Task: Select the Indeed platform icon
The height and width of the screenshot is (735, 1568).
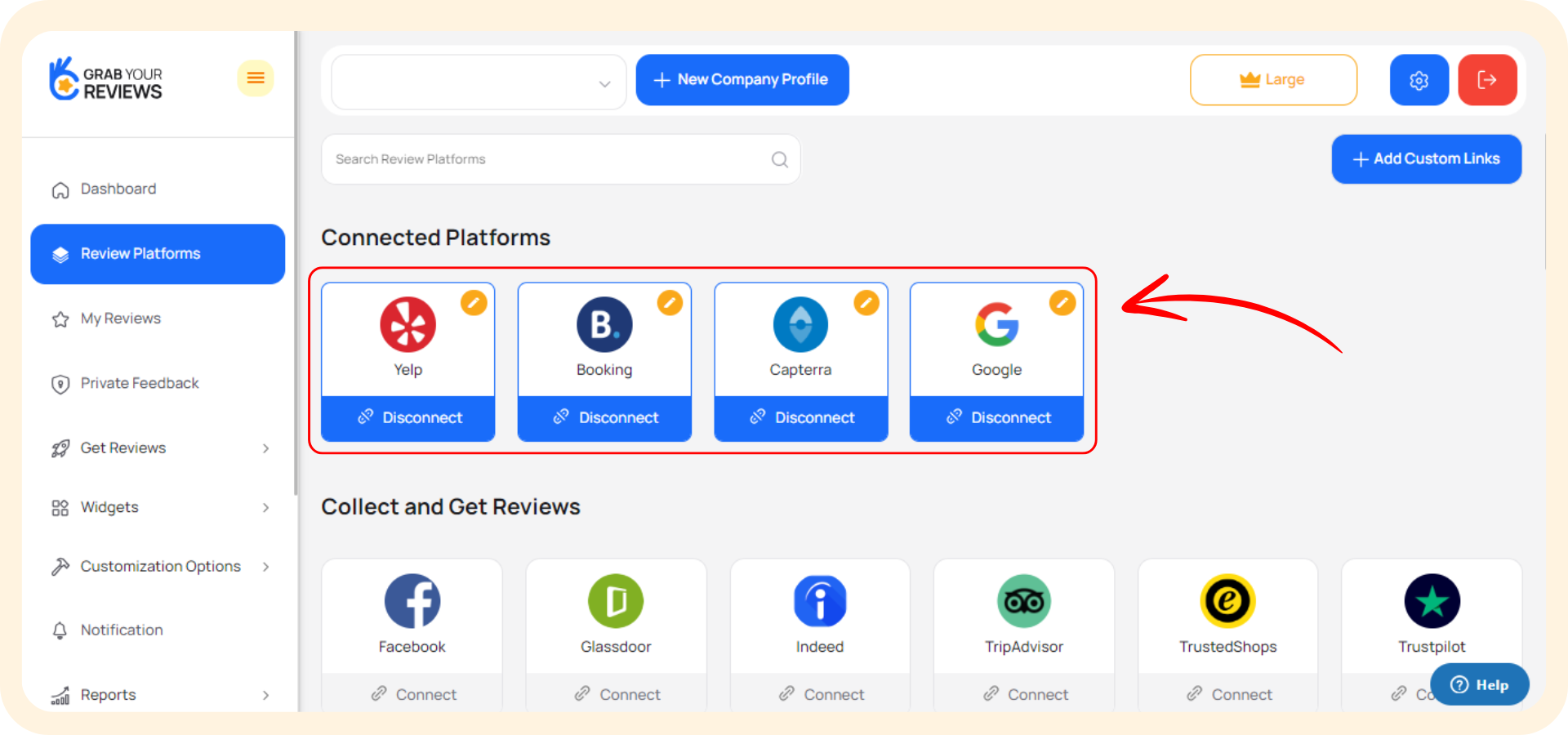Action: click(820, 601)
